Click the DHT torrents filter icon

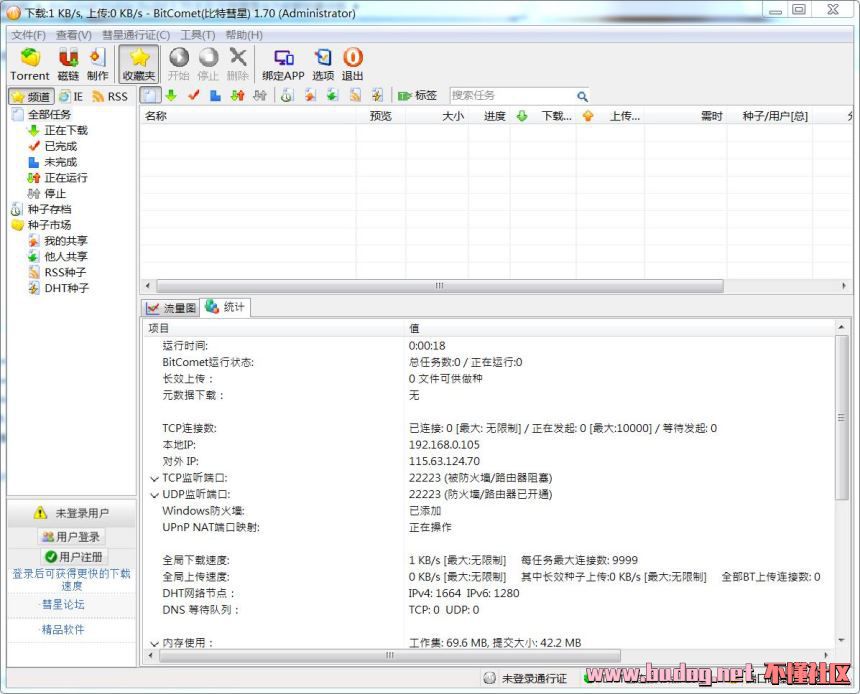point(377,95)
